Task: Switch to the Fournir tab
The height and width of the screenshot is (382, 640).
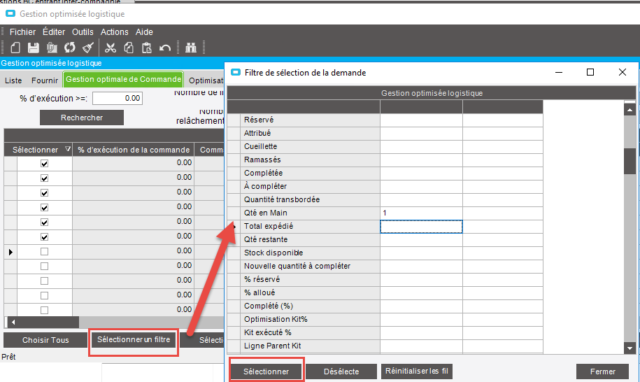Action: (x=44, y=80)
